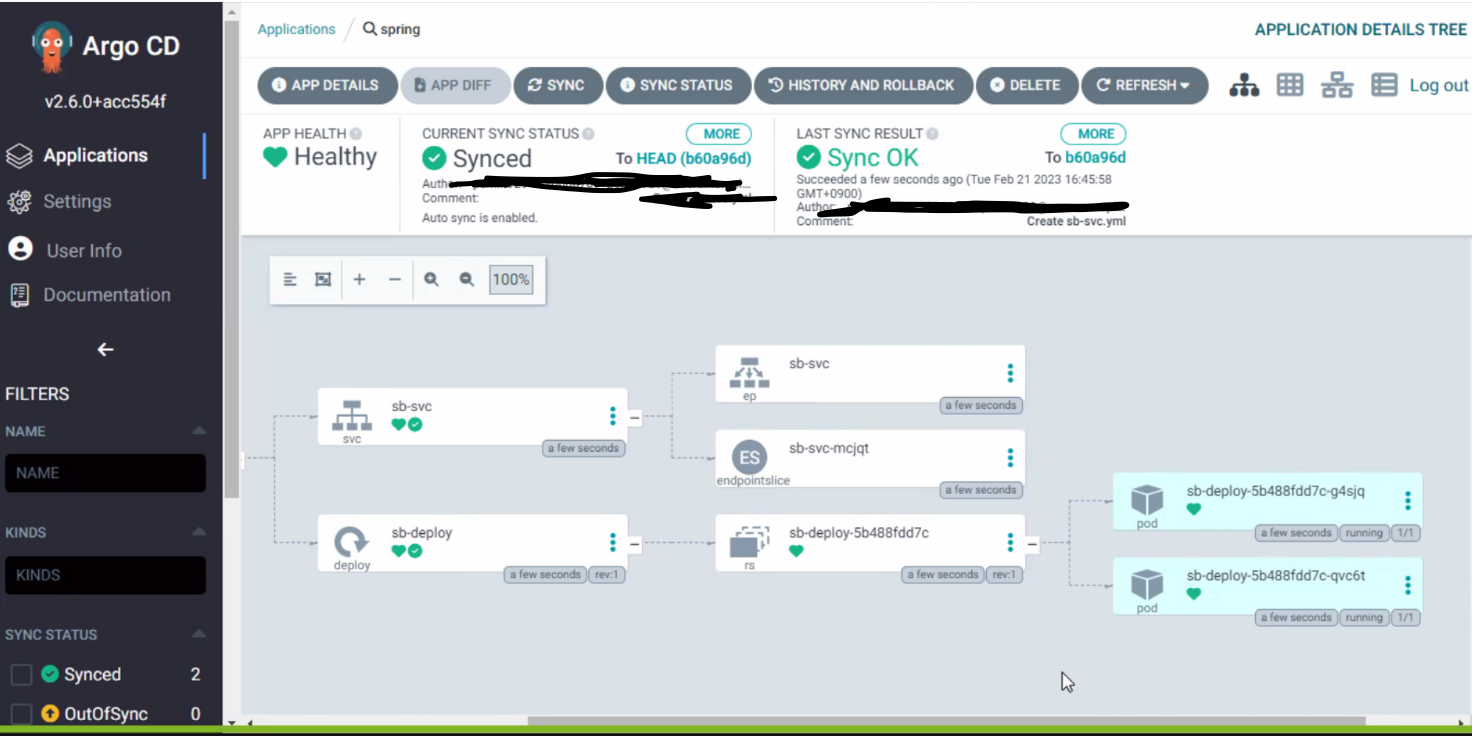Click the deploy icon on sb-deploy node

(351, 542)
